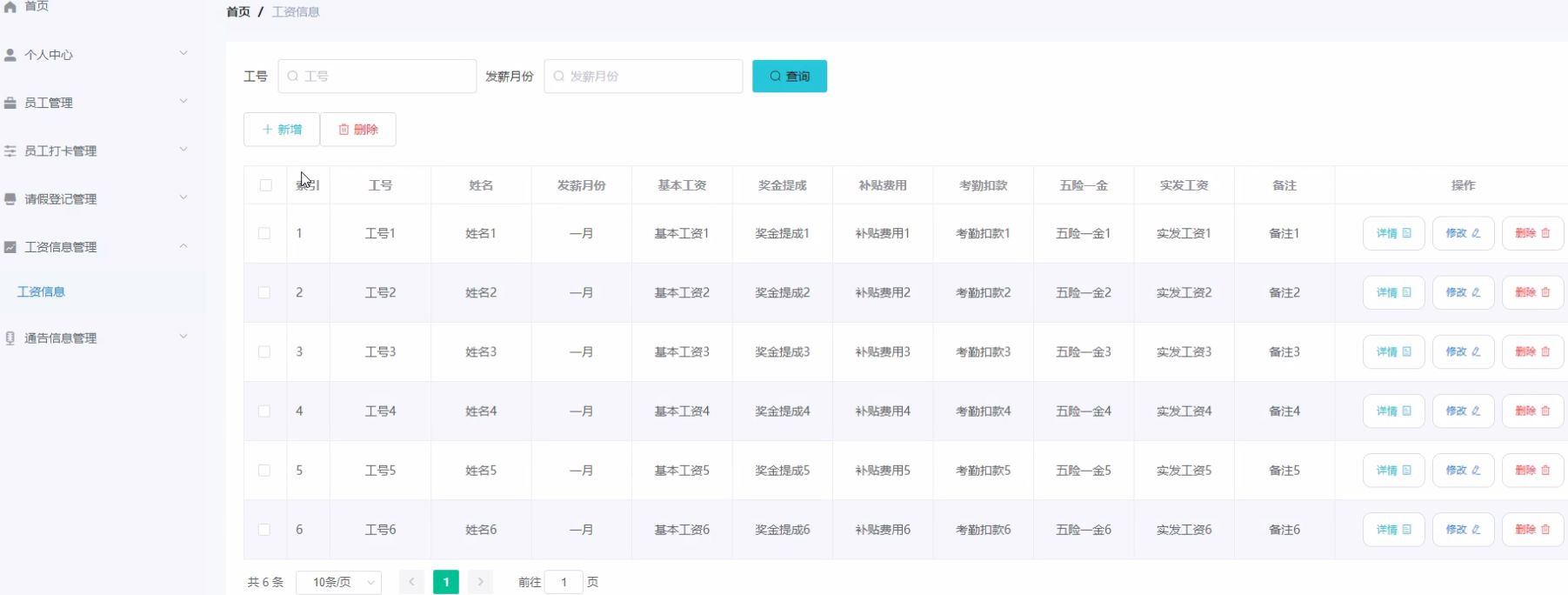
Task: Click the previous page arrow
Action: (x=411, y=582)
